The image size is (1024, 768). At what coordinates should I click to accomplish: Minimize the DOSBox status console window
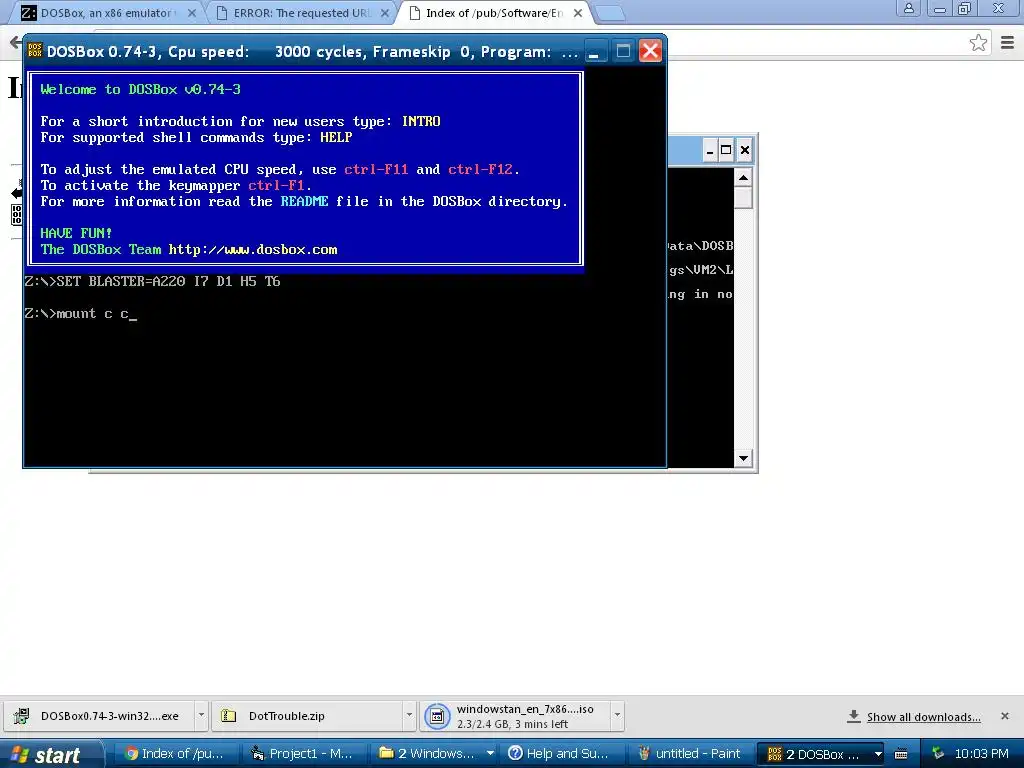pyautogui.click(x=710, y=150)
